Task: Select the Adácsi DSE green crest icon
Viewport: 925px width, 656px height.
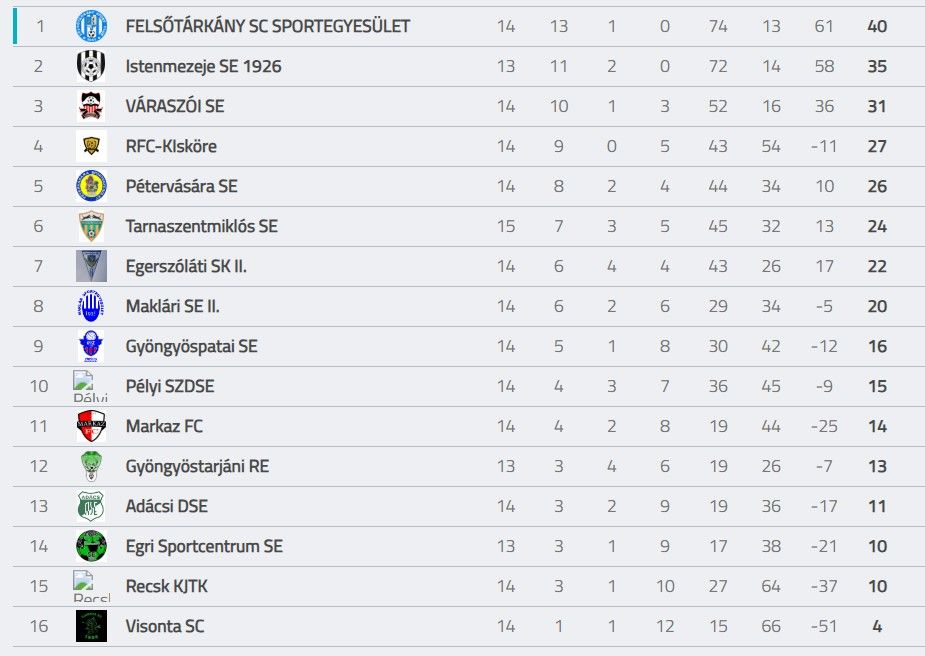Action: pos(91,506)
